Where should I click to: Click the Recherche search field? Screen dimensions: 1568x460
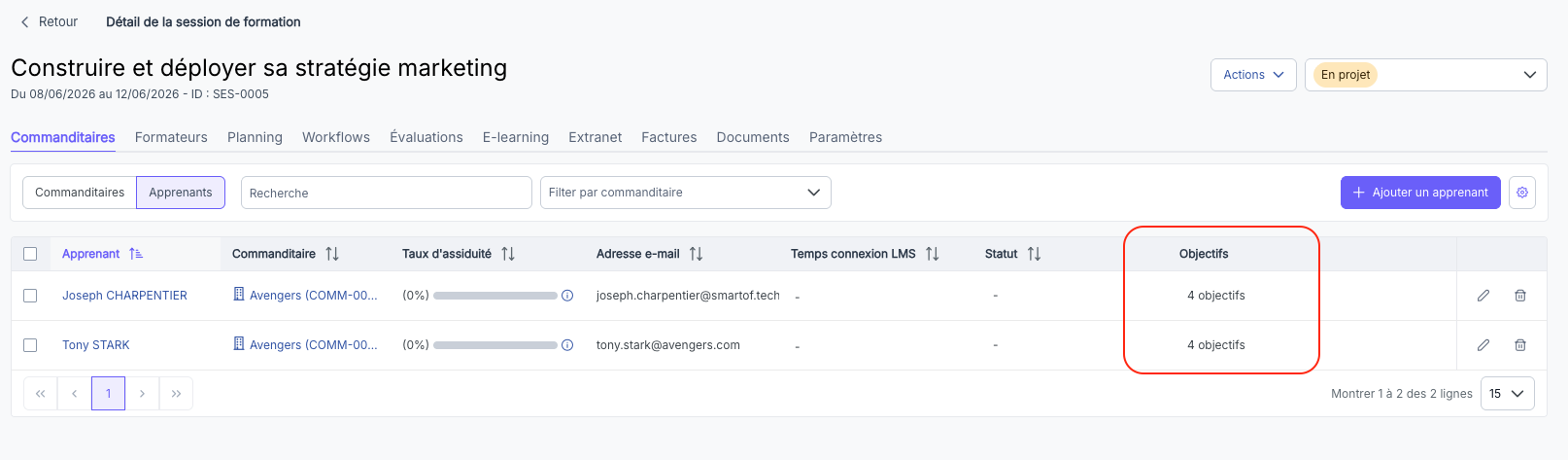(x=387, y=193)
